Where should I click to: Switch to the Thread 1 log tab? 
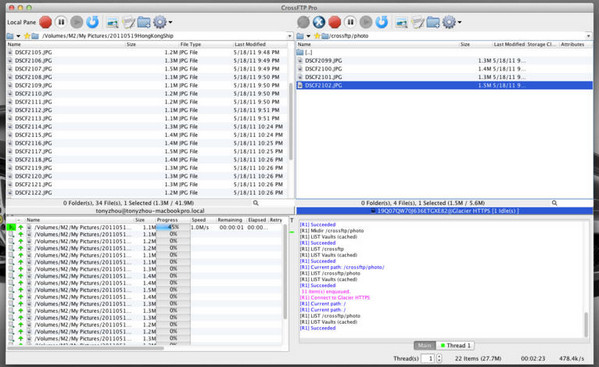click(x=455, y=346)
